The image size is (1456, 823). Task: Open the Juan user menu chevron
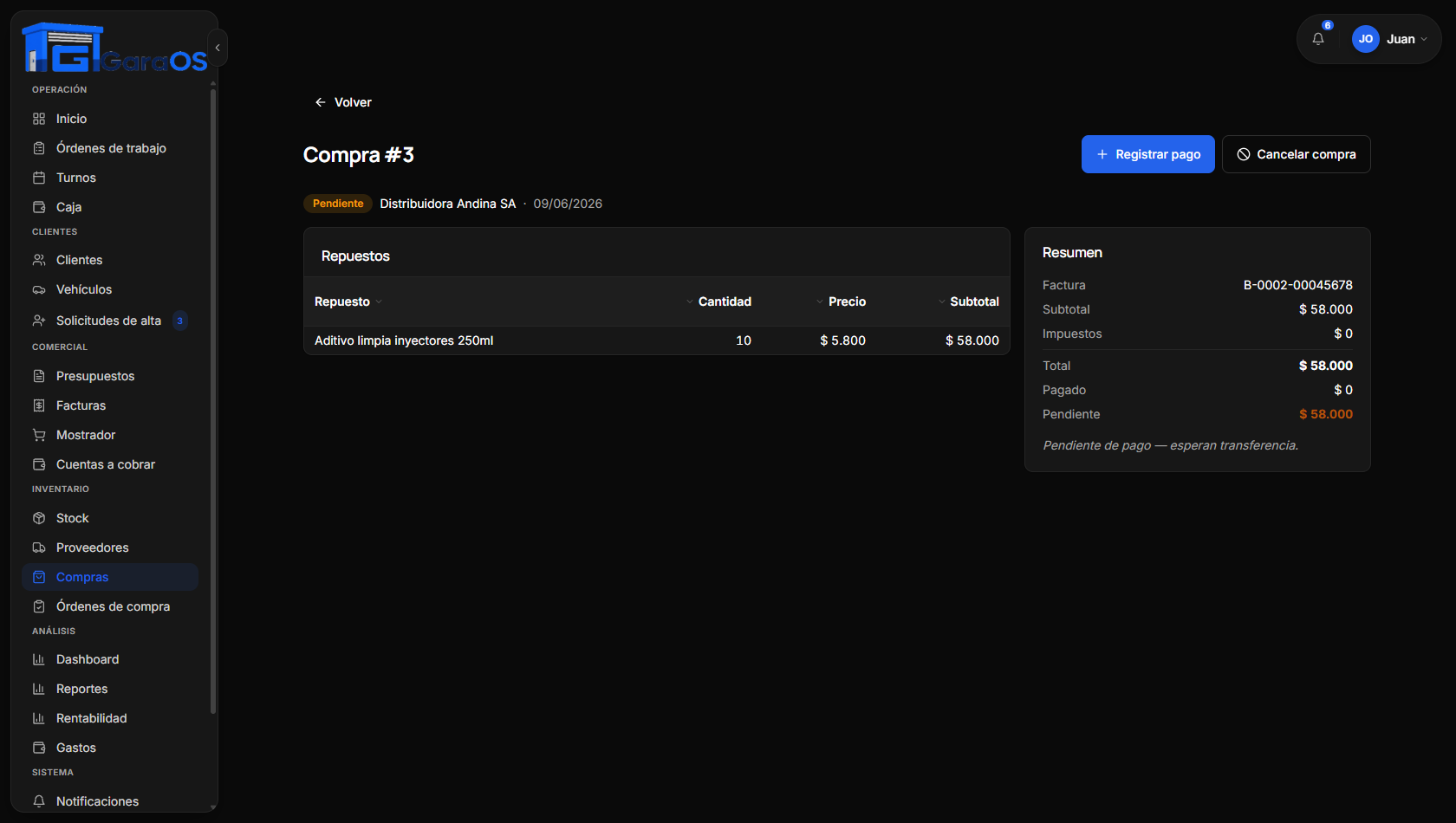tap(1424, 39)
